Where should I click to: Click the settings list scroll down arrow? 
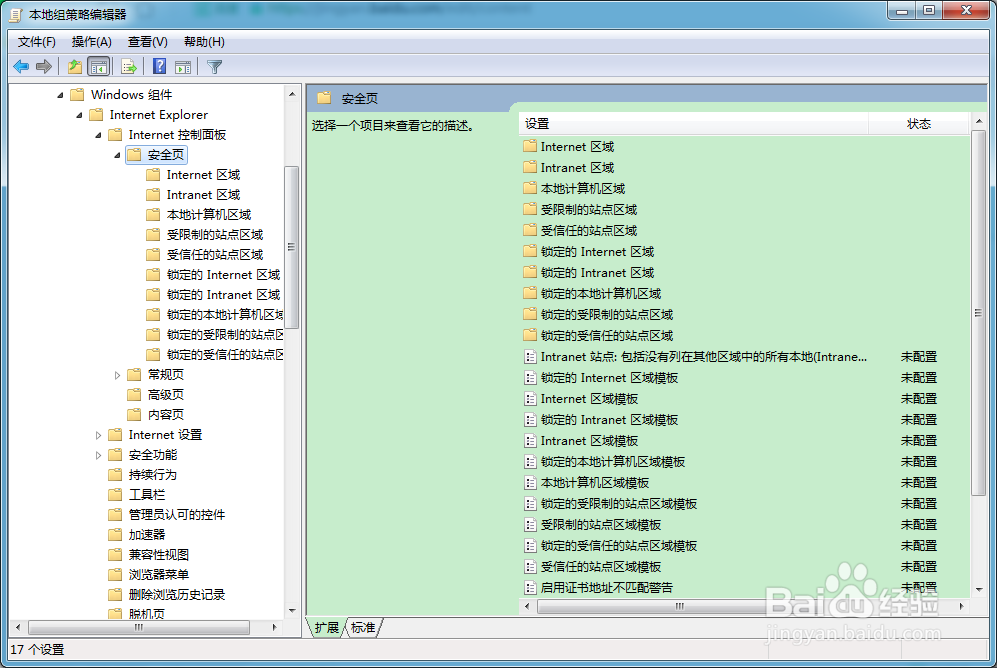coord(979,589)
